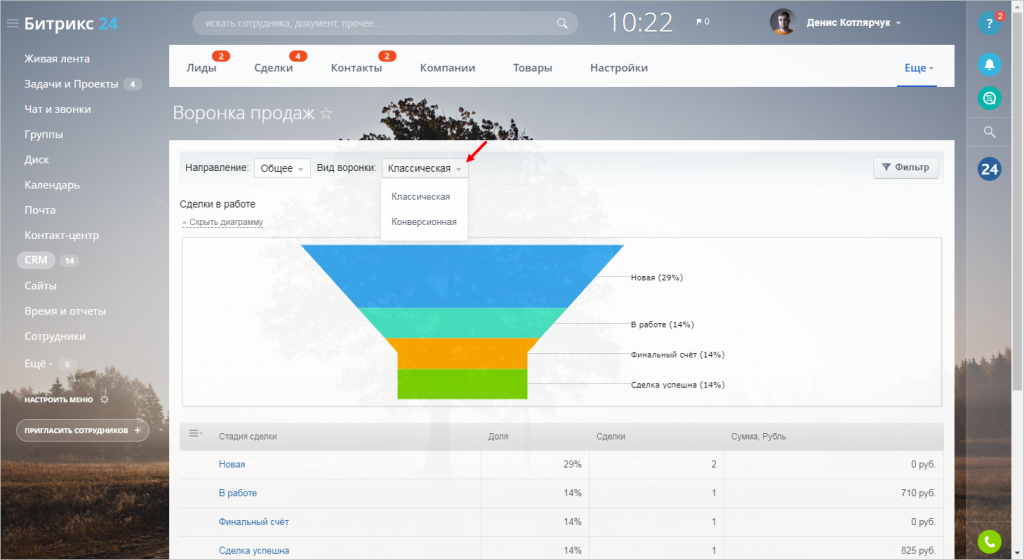The height and width of the screenshot is (560, 1024).
Task: Click the search magnifier icon in top search bar
Action: tap(562, 23)
